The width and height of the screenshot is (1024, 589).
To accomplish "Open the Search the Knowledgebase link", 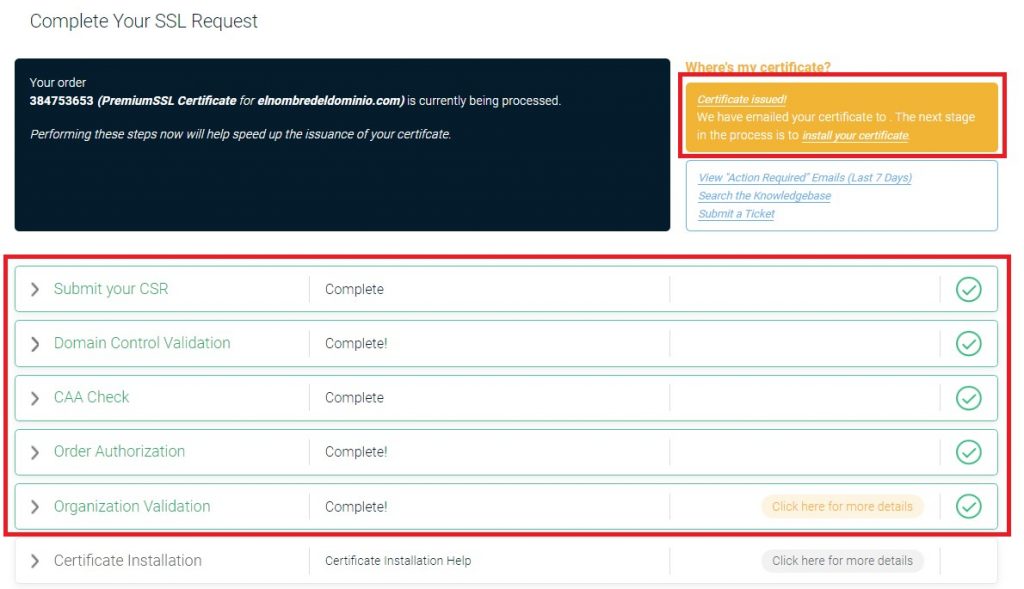I will [765, 195].
